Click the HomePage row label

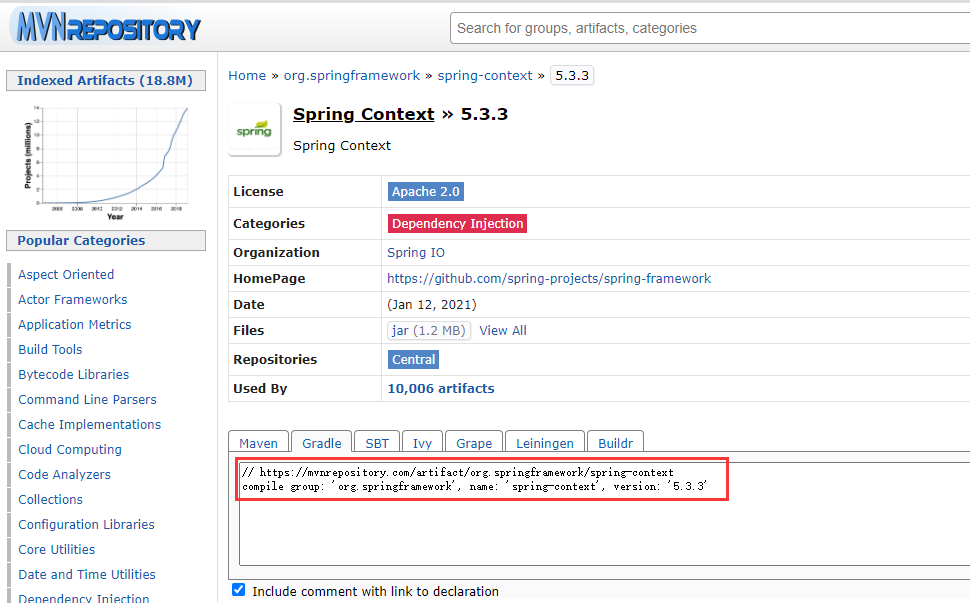269,279
